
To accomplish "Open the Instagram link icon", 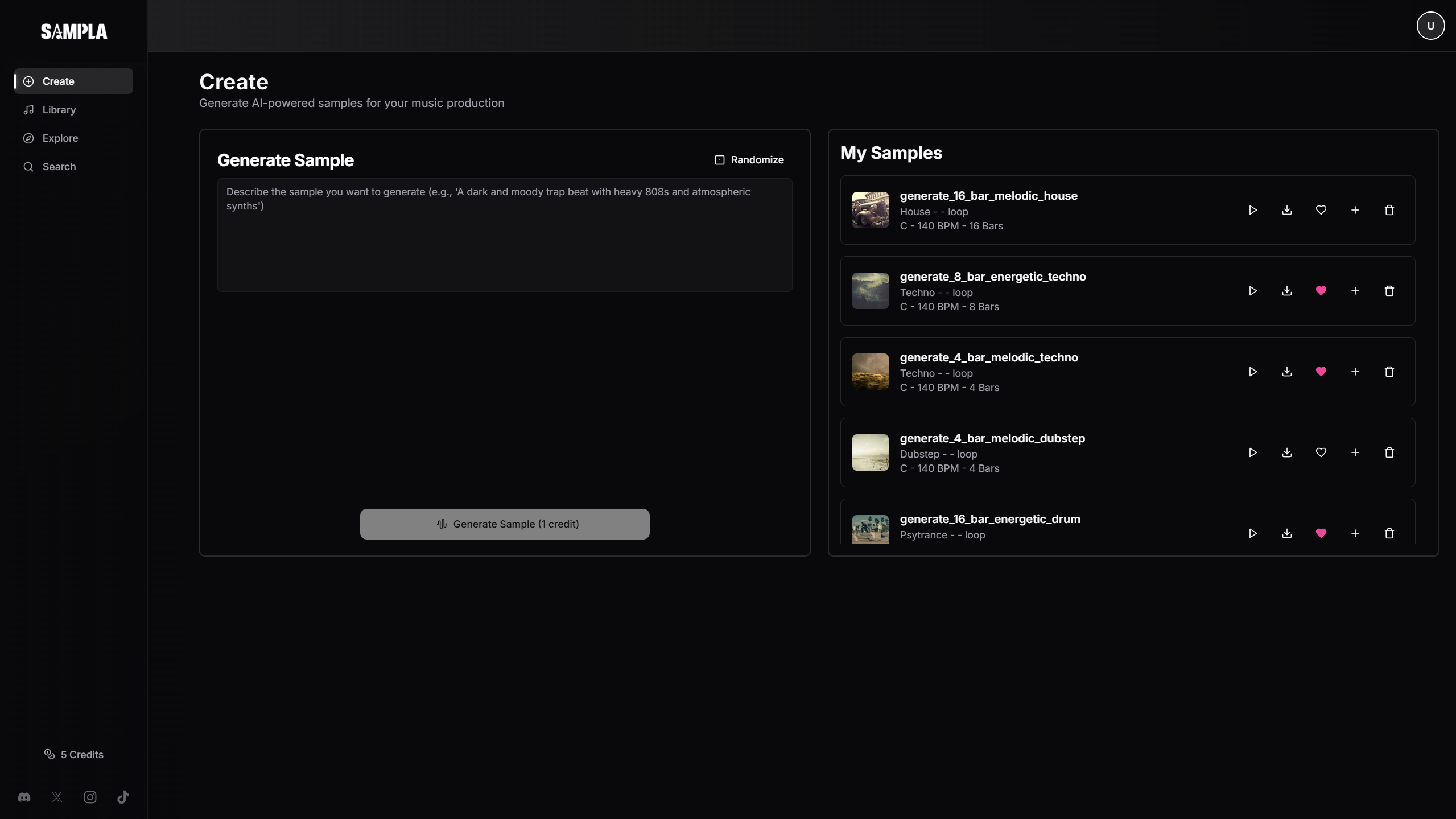I will coord(90,797).
